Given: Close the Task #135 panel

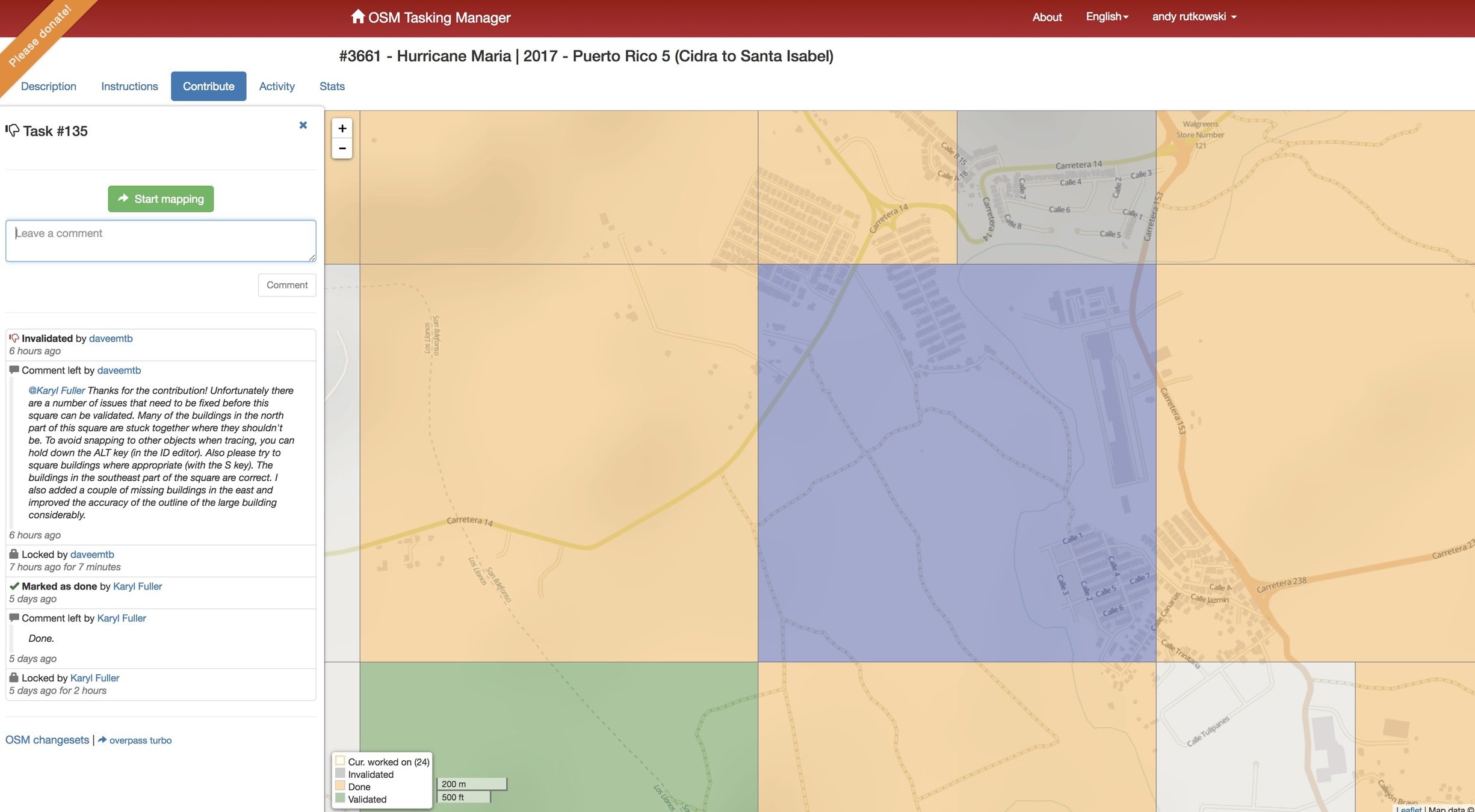Looking at the screenshot, I should pyautogui.click(x=303, y=125).
